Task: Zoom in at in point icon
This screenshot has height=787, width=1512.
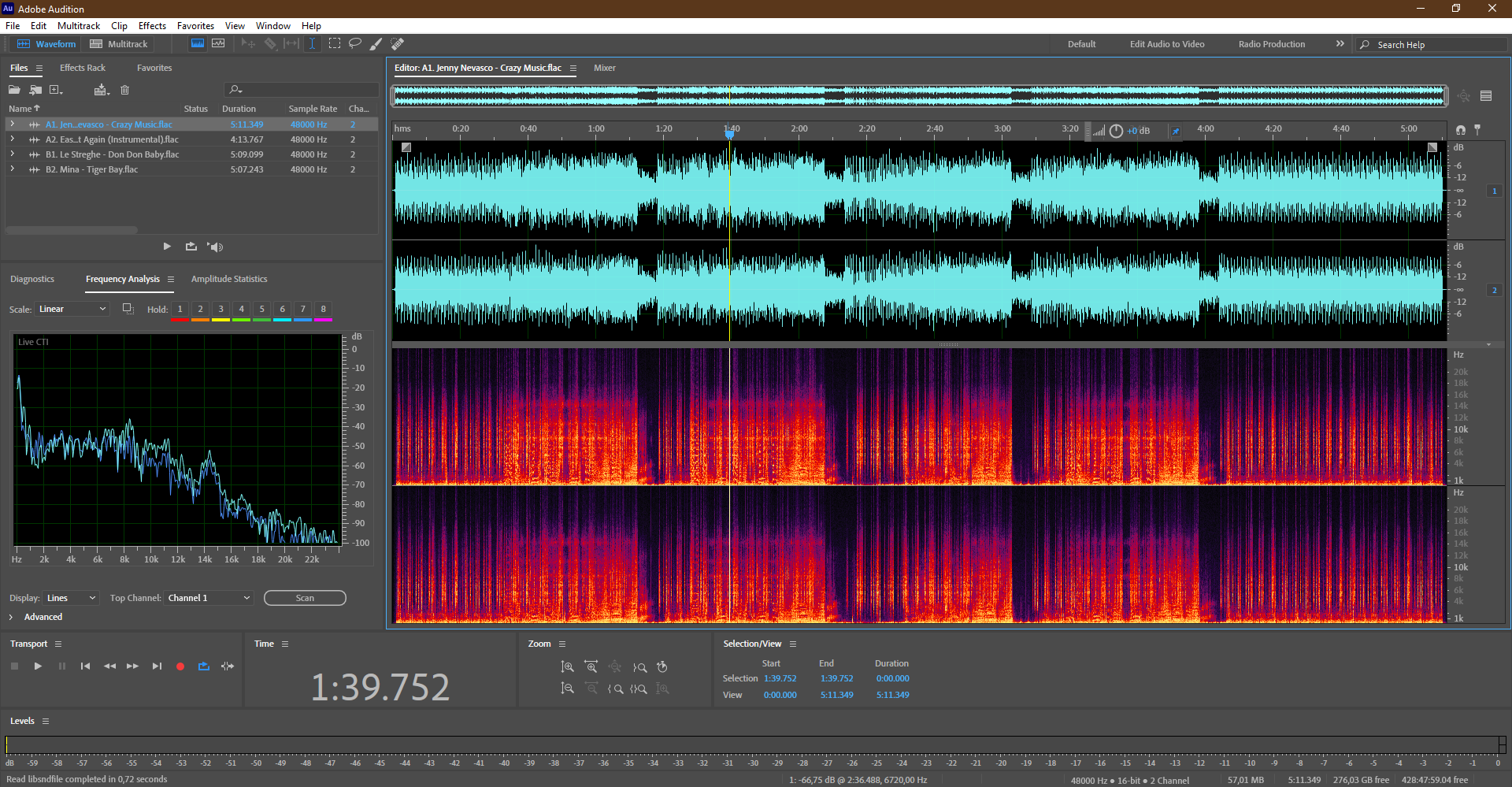Action: click(616, 689)
